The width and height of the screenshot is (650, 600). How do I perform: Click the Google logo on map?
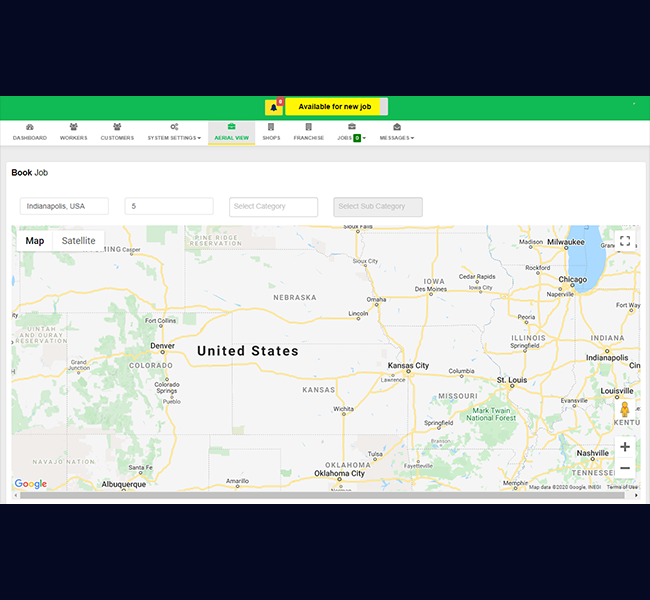click(31, 484)
